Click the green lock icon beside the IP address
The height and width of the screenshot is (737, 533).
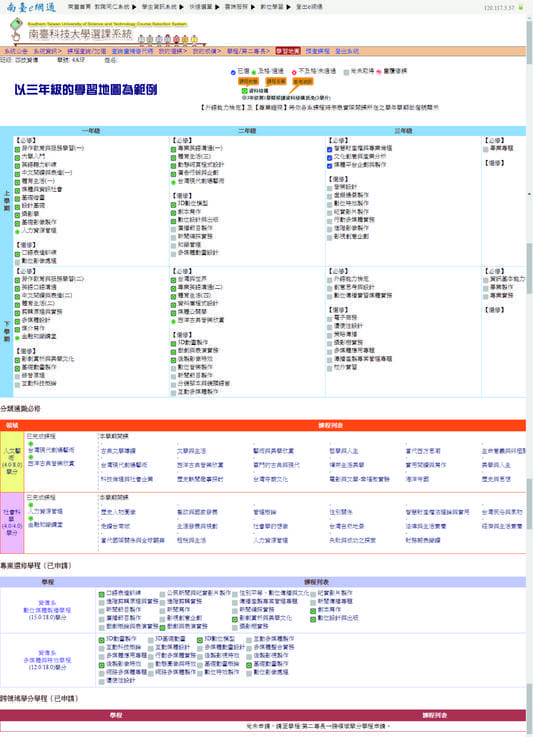point(521,8)
